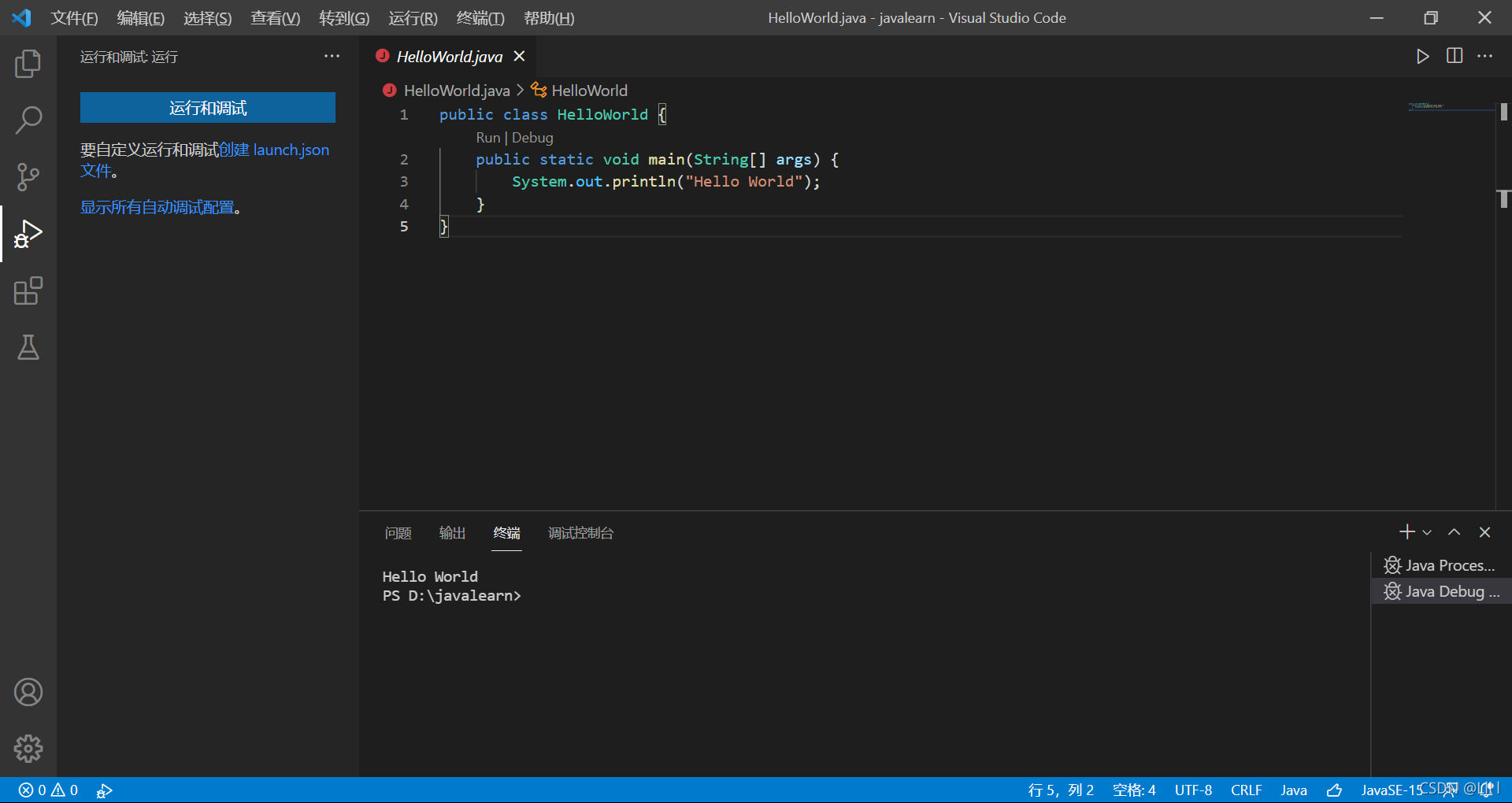Click the Hello World terminal output line

430,577
